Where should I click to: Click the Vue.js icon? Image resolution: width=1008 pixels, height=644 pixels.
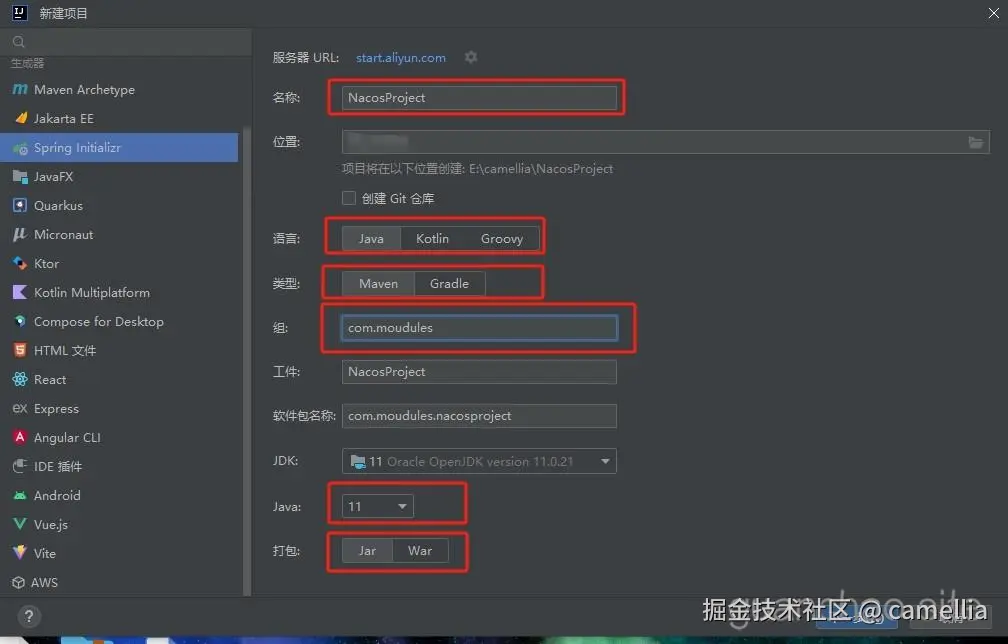coord(20,524)
